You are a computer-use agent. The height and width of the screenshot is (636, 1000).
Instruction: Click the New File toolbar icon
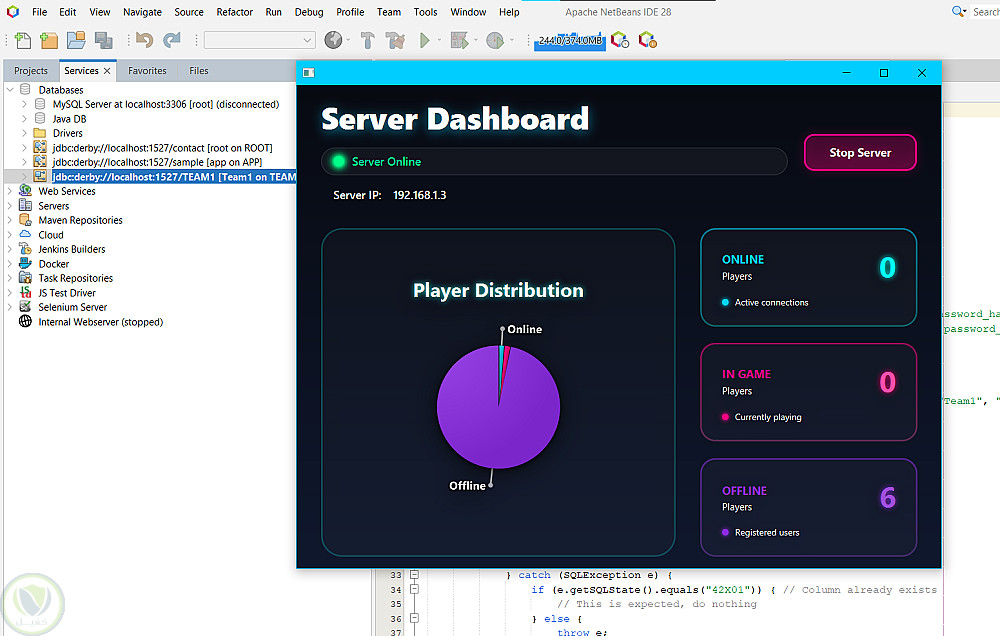[x=23, y=40]
